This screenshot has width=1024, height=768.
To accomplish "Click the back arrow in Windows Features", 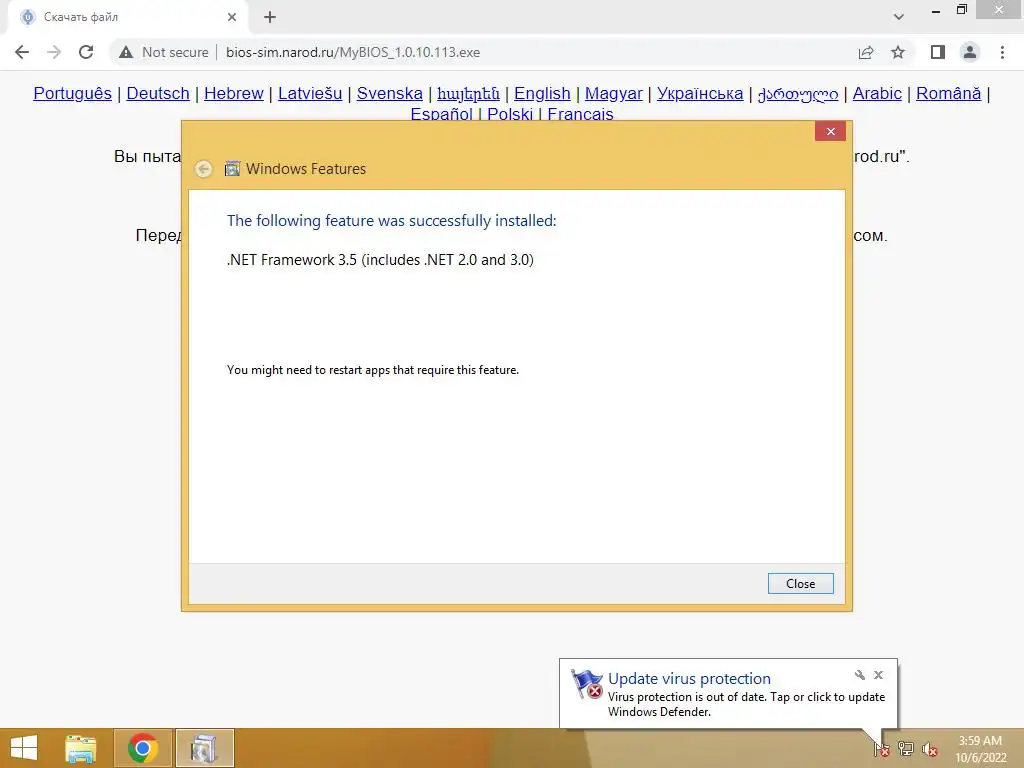I will (204, 169).
